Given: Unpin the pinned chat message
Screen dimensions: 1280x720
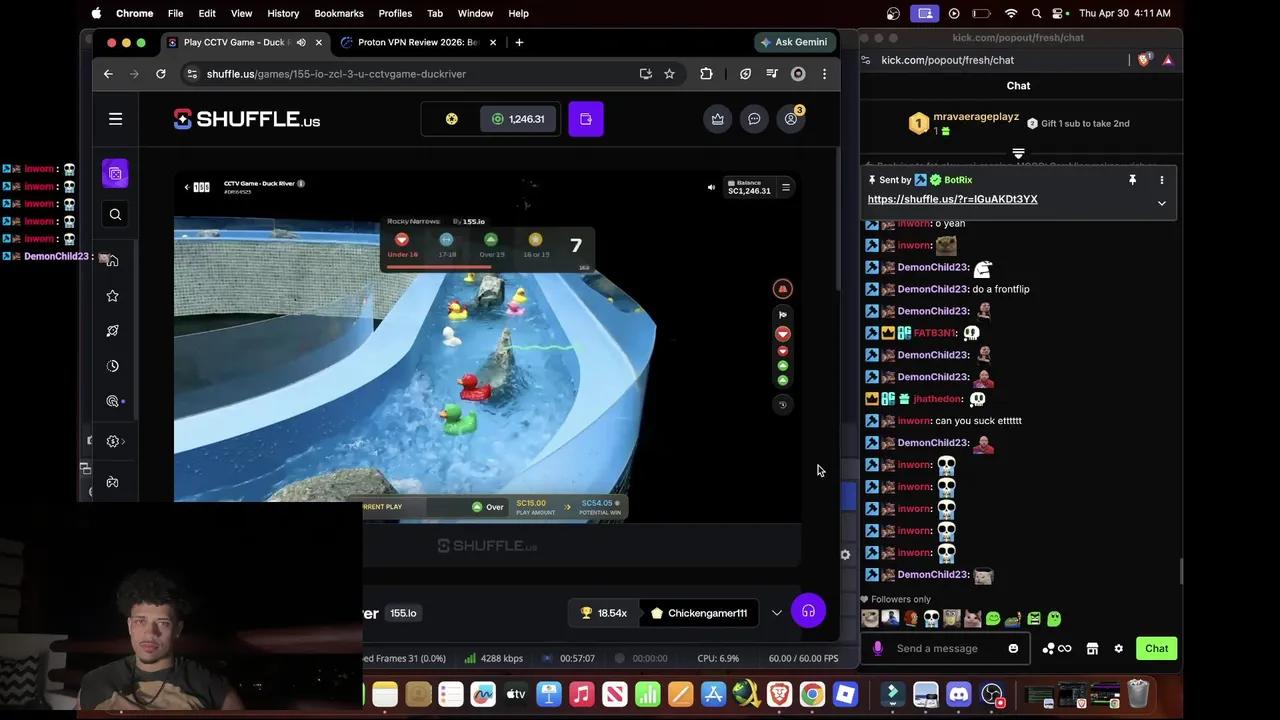Looking at the screenshot, I should click(1132, 180).
